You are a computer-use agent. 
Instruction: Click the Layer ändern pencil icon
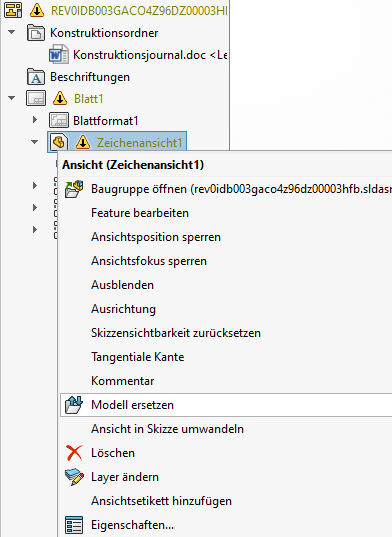[74, 477]
